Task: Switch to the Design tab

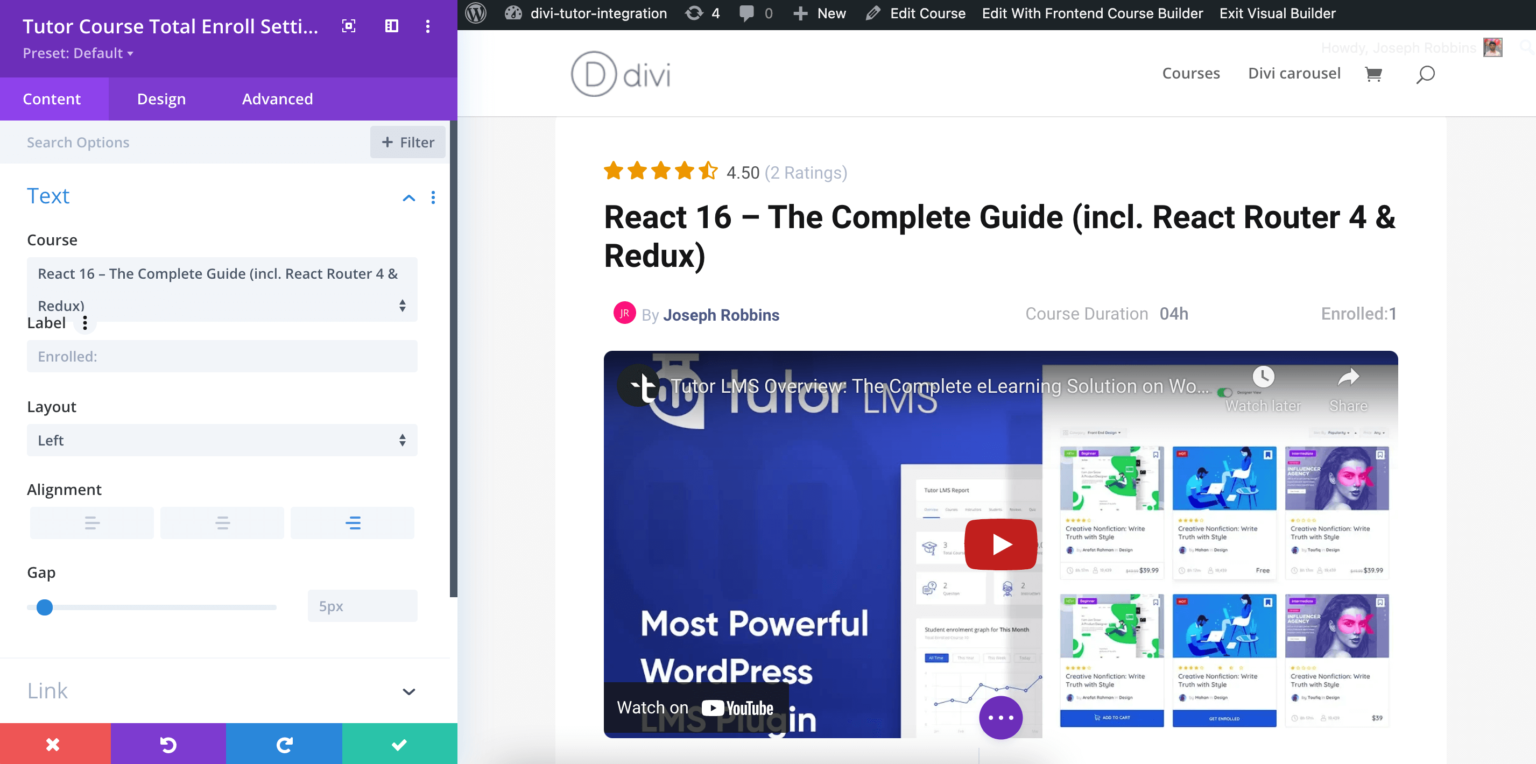Action: [161, 99]
